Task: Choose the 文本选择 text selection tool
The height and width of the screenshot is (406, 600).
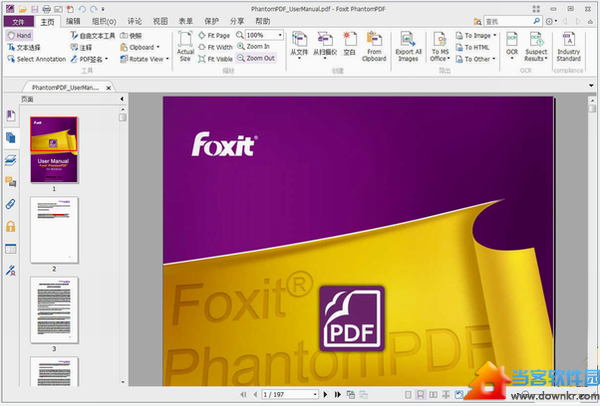Action: (24, 47)
